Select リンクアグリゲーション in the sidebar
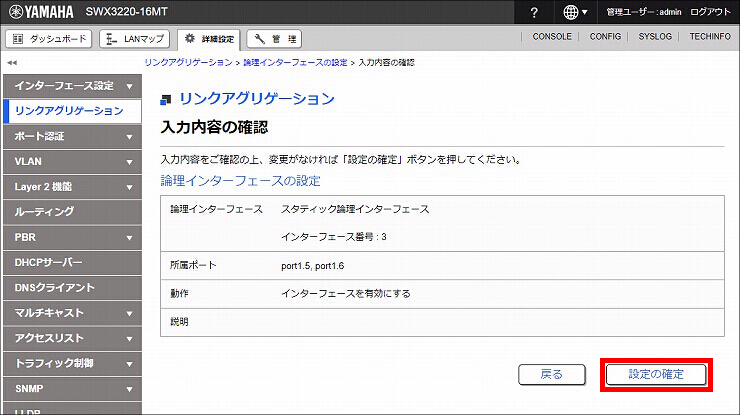740x415 pixels. pos(72,111)
